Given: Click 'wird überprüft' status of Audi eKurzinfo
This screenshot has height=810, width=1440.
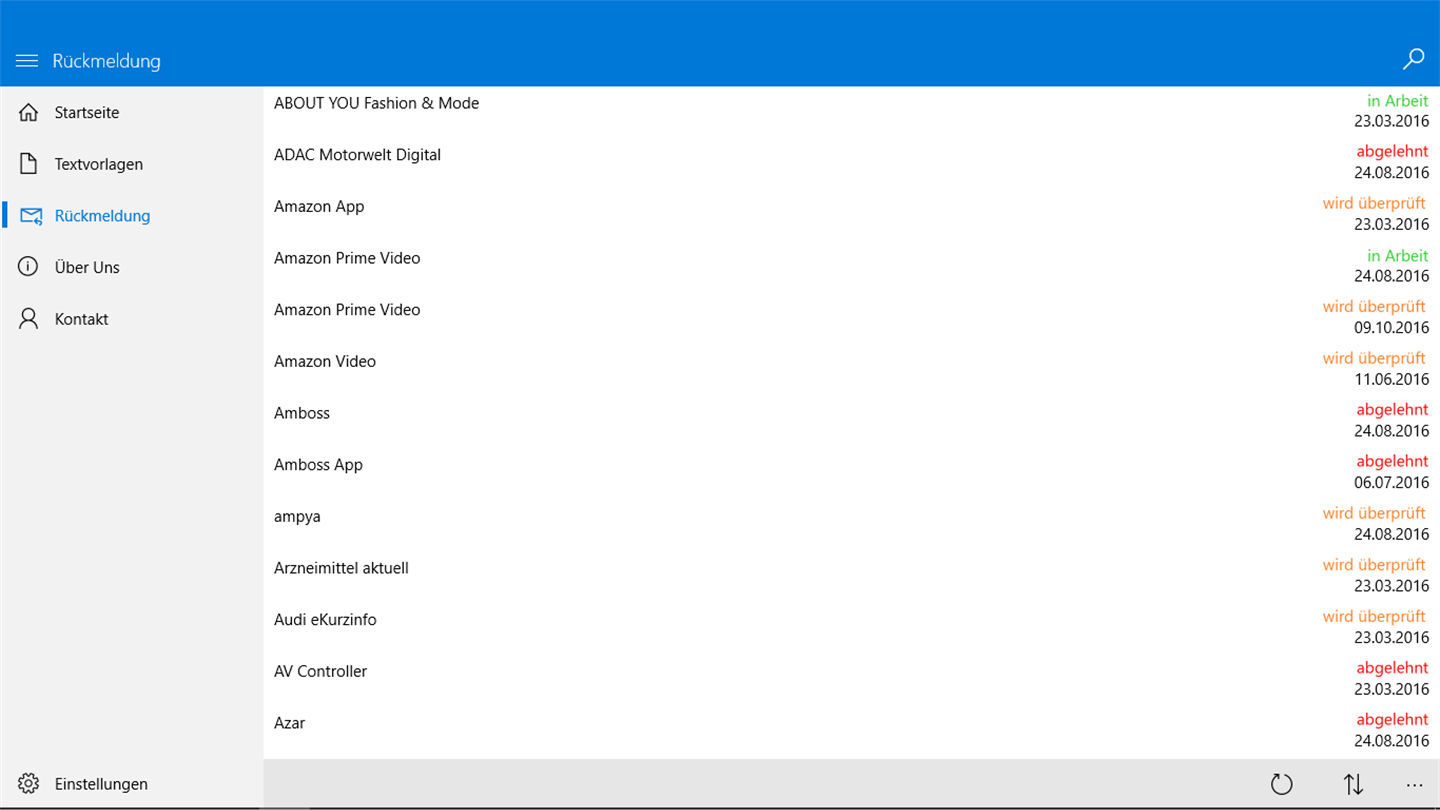Looking at the screenshot, I should pos(1375,617).
